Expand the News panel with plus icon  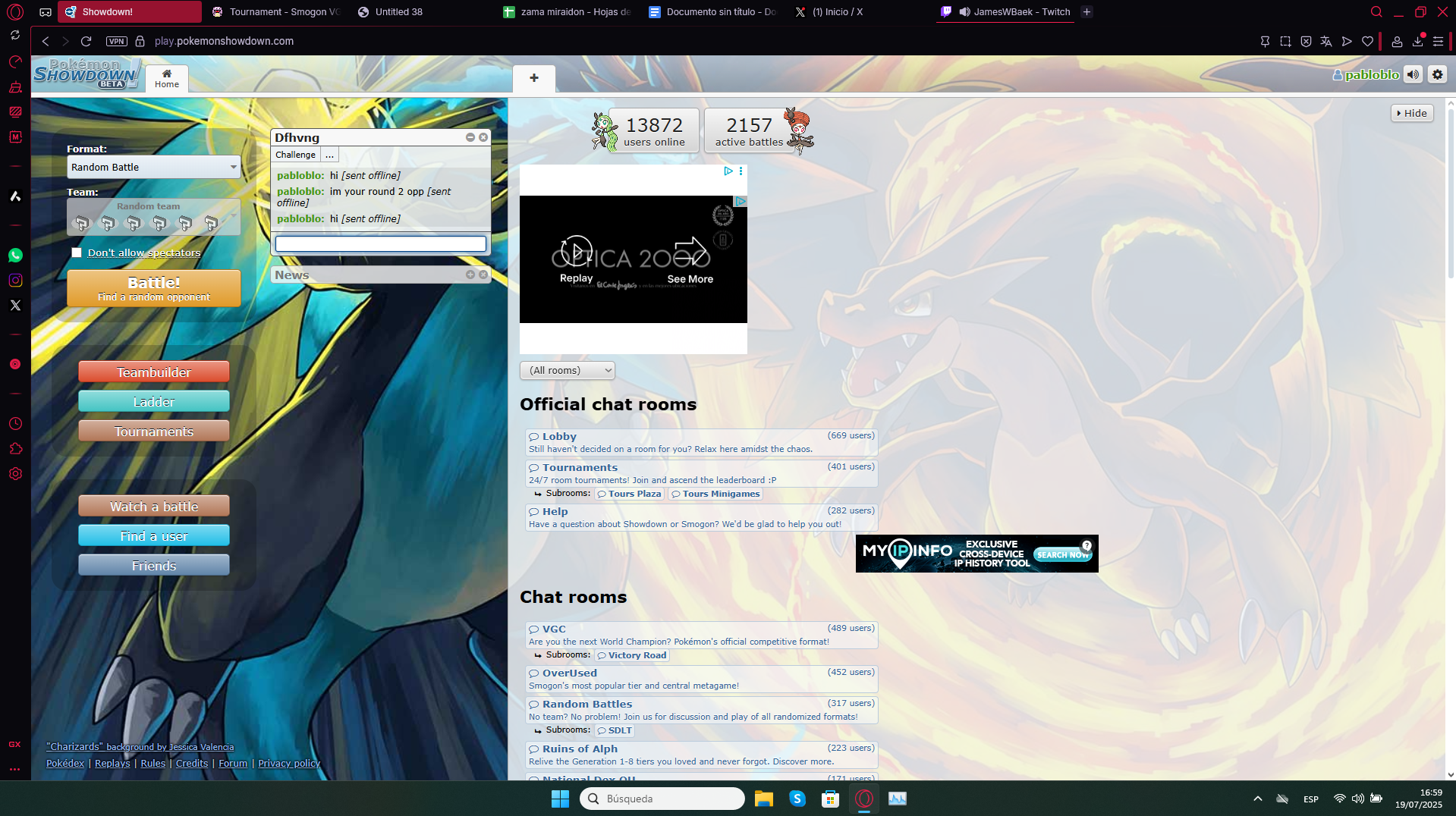tap(470, 275)
